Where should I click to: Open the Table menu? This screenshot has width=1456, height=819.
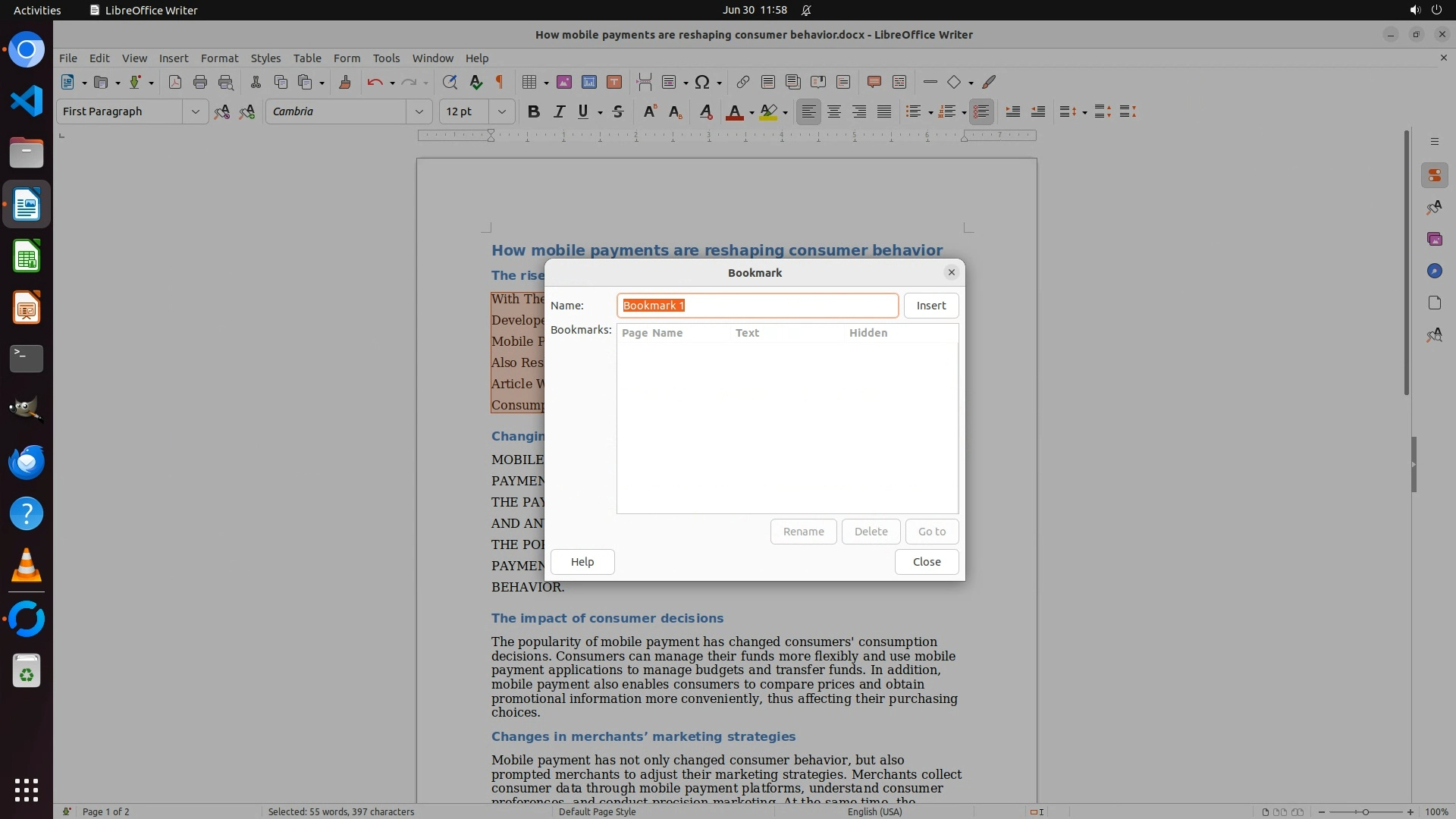point(307,58)
